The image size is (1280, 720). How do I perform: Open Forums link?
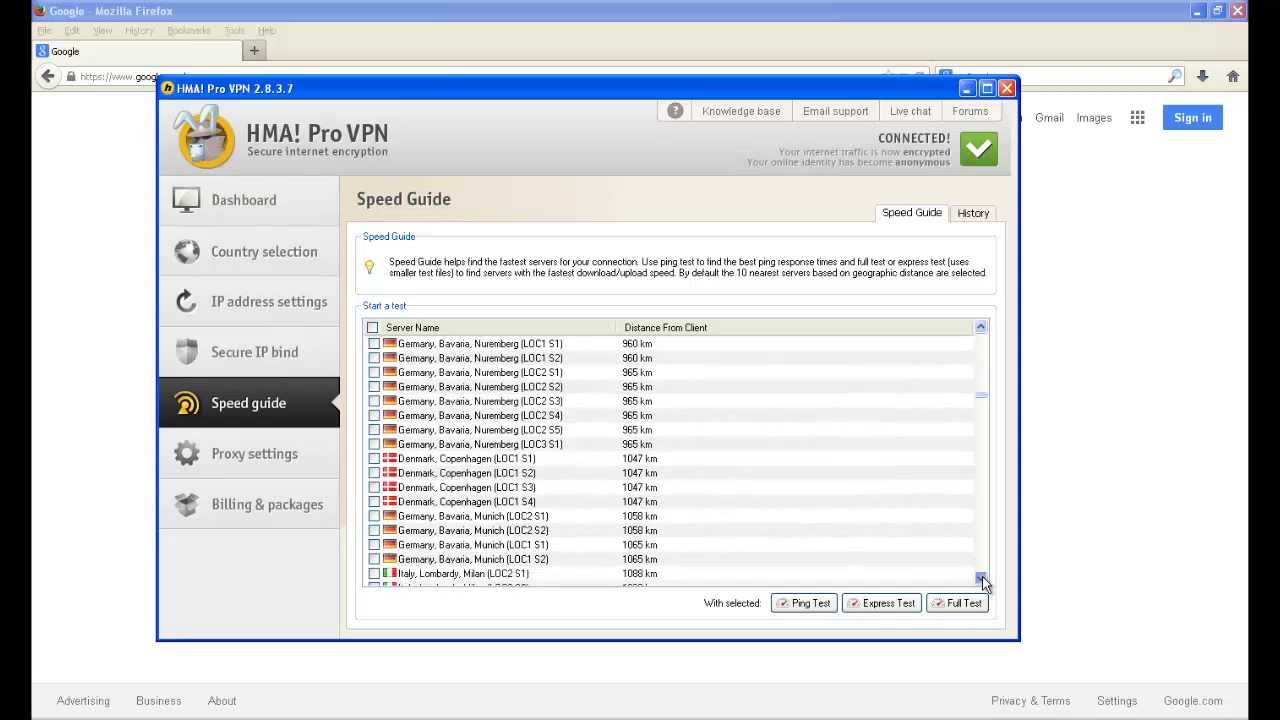[970, 111]
